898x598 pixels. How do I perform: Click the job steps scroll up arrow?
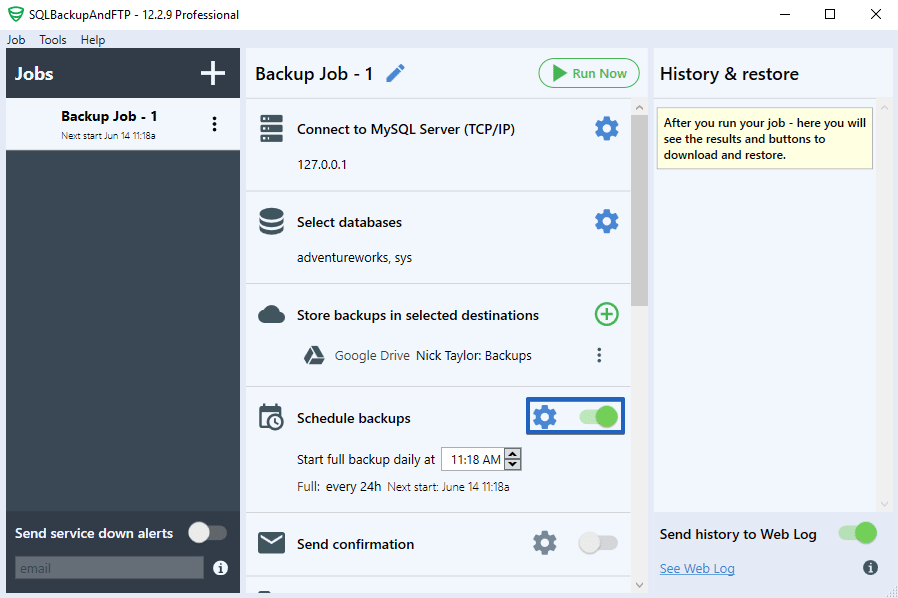(x=639, y=107)
